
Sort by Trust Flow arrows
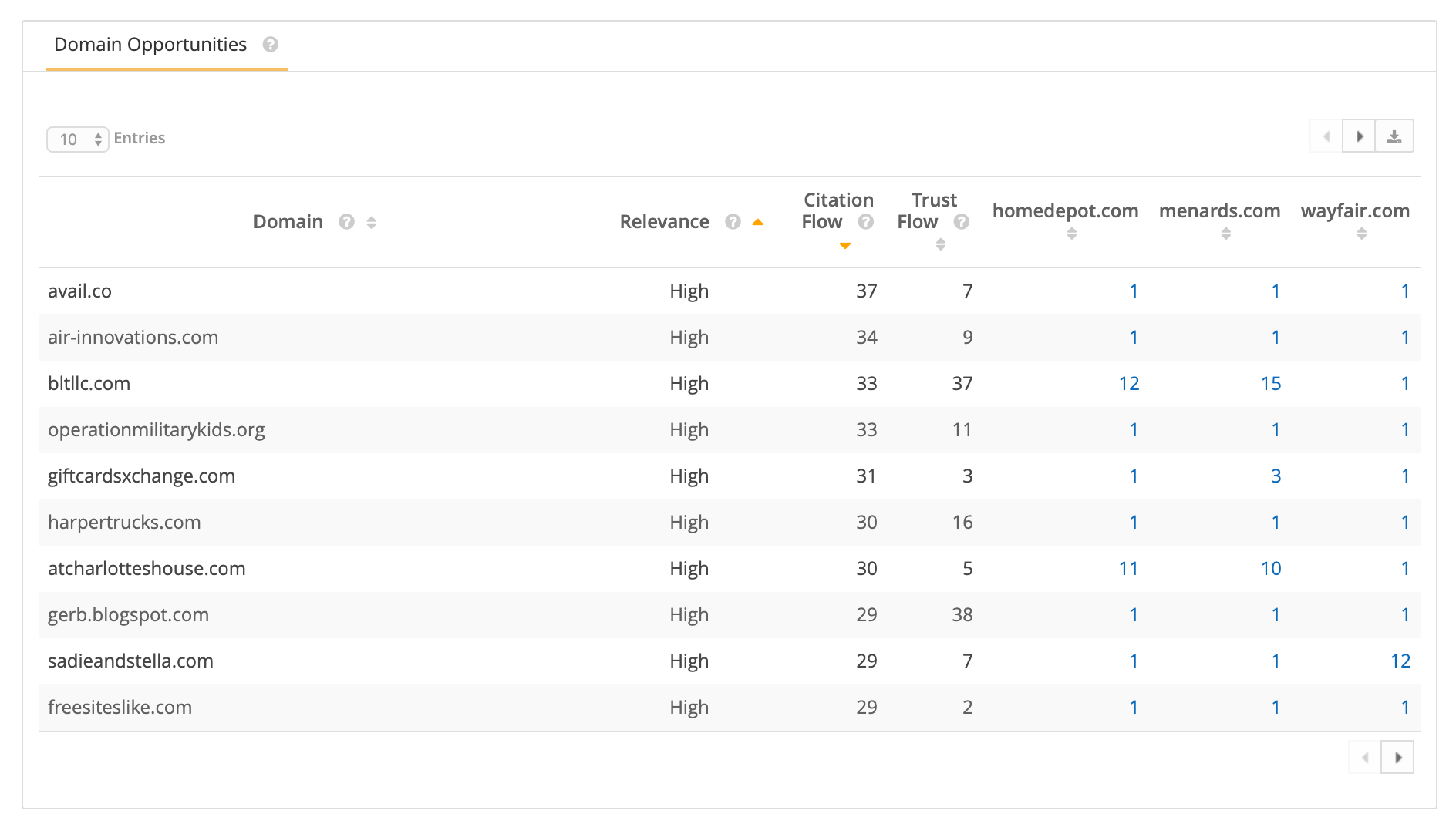click(x=941, y=244)
